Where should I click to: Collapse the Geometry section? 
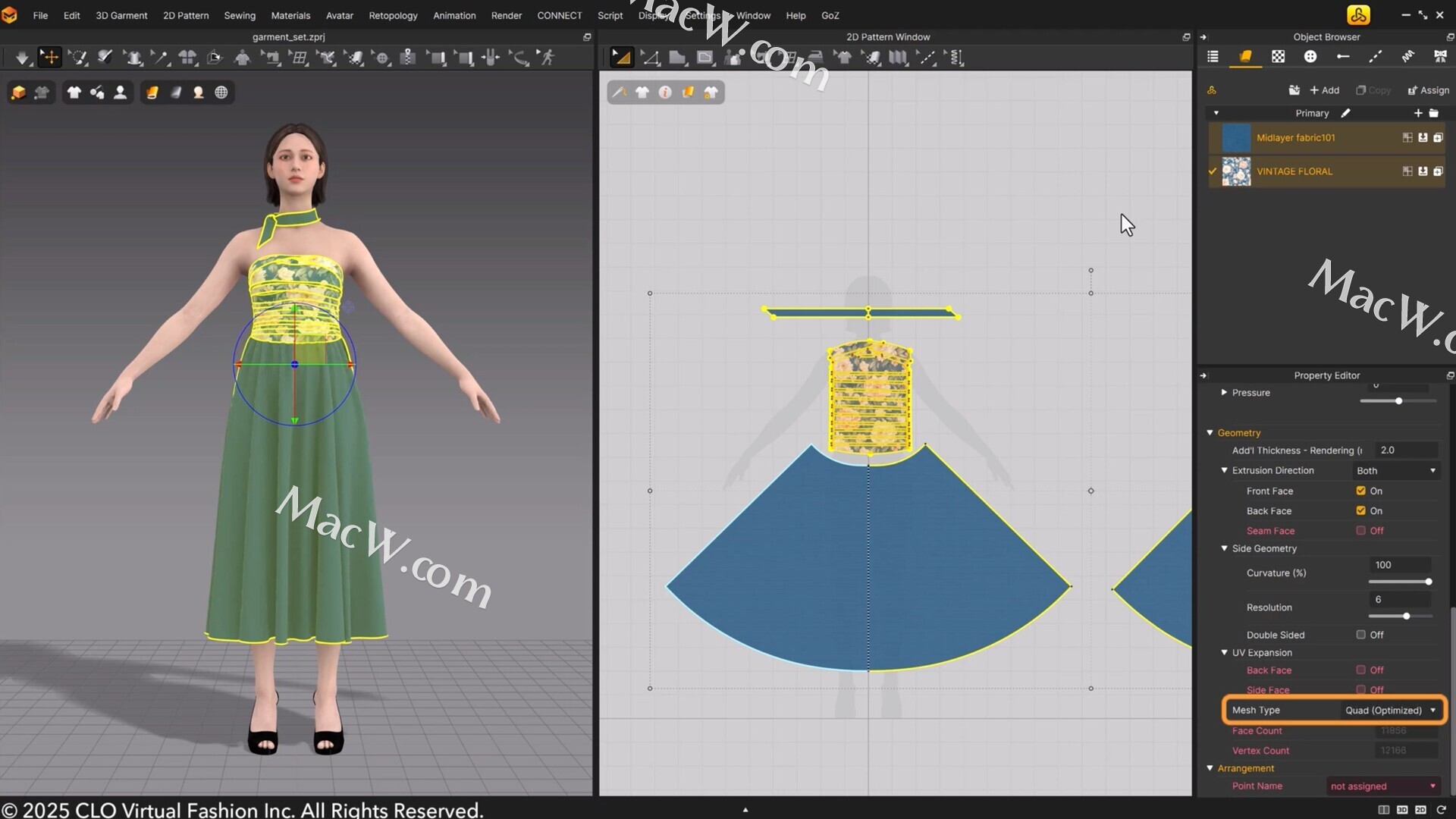[1210, 433]
